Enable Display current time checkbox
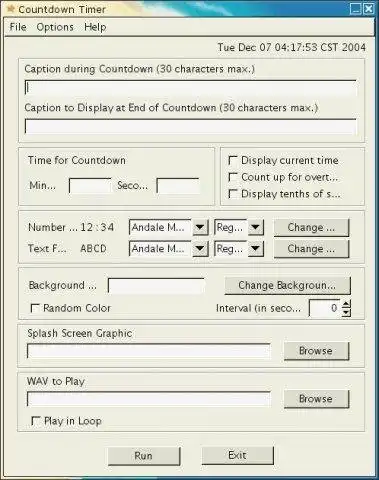 click(x=233, y=160)
